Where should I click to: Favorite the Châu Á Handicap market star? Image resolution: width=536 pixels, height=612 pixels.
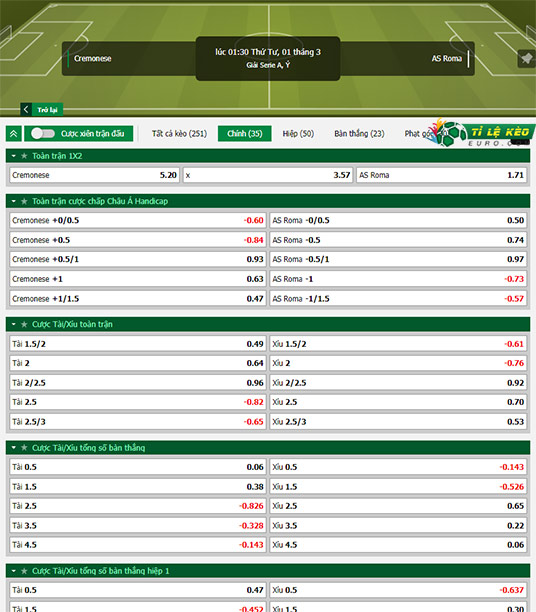click(24, 201)
